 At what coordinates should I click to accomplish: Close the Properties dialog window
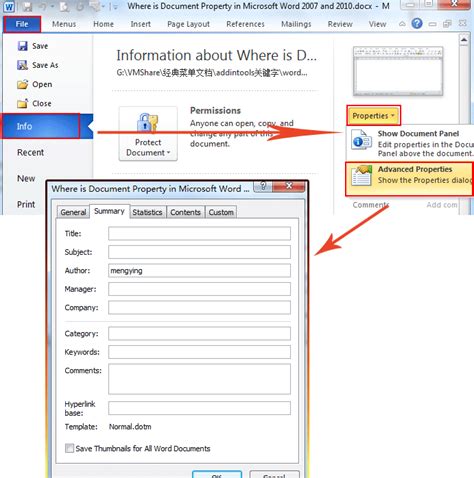pos(289,186)
